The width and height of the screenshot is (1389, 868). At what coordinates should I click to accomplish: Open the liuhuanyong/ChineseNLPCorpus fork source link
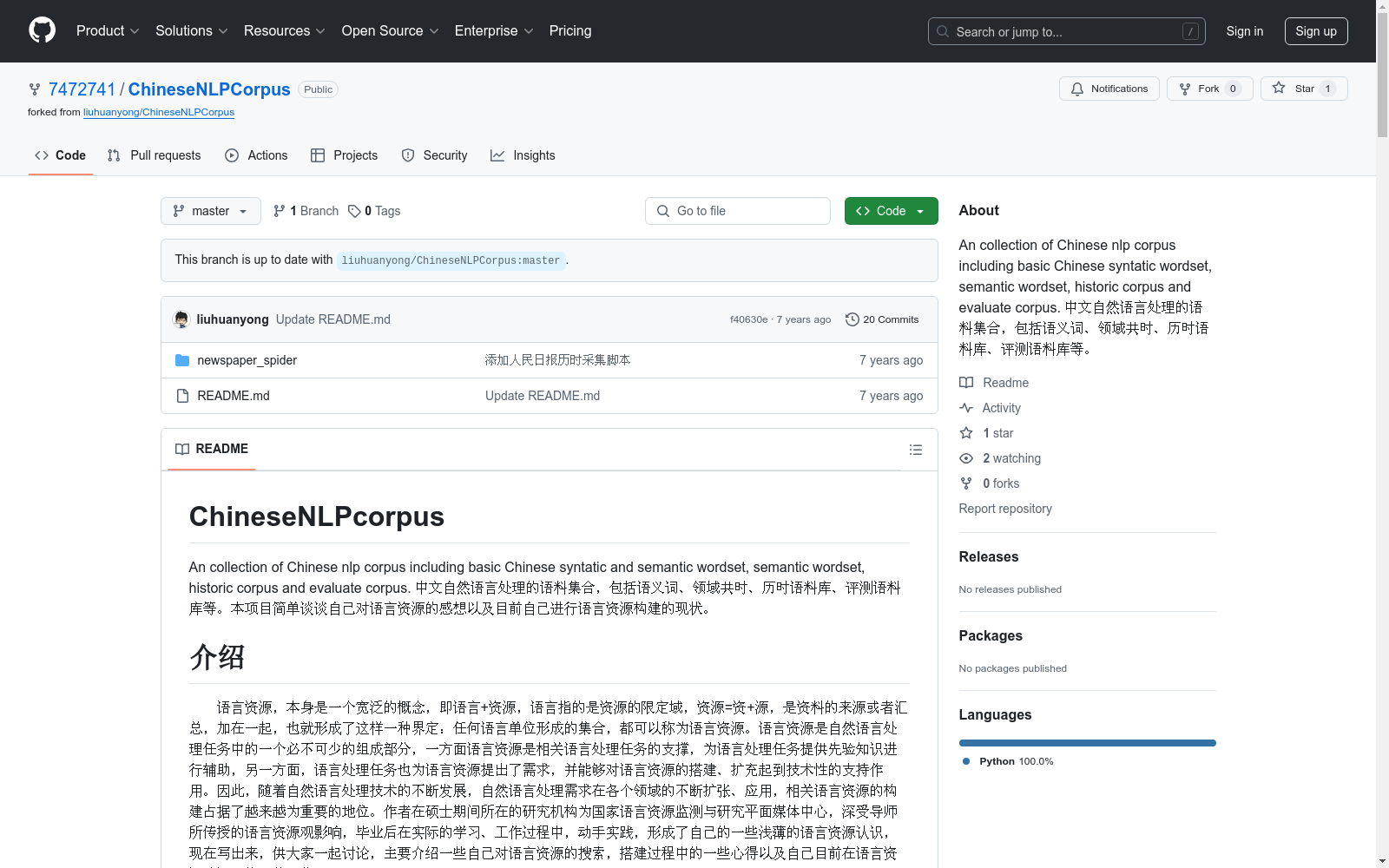pos(159,112)
